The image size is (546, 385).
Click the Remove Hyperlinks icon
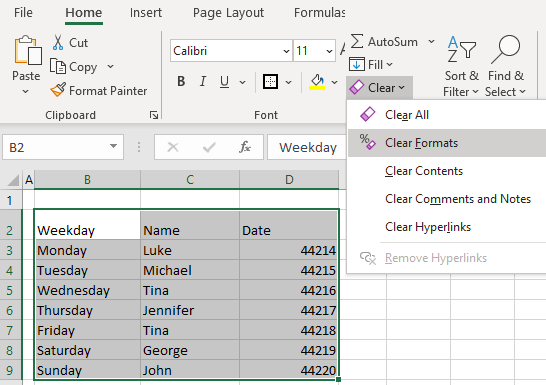click(x=368, y=258)
